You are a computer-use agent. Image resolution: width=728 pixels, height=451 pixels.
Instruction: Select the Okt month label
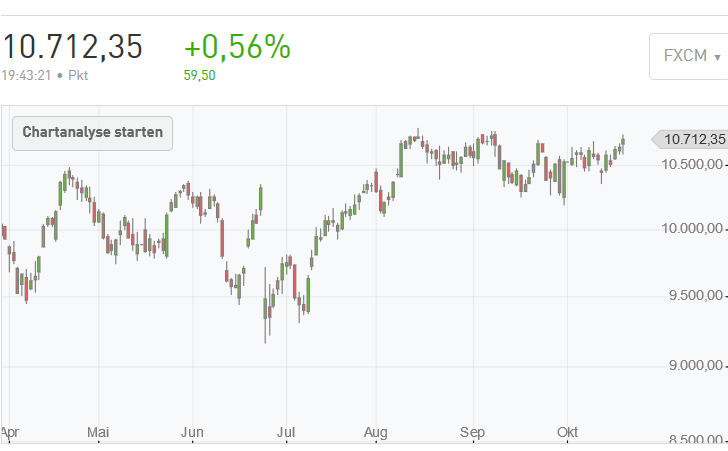point(568,432)
